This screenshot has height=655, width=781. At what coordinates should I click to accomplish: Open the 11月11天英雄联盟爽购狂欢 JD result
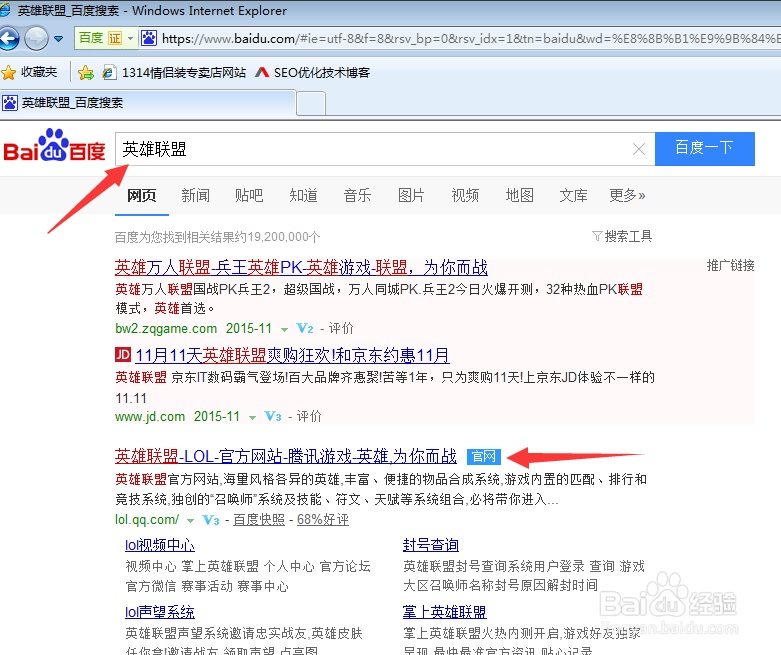(292, 356)
